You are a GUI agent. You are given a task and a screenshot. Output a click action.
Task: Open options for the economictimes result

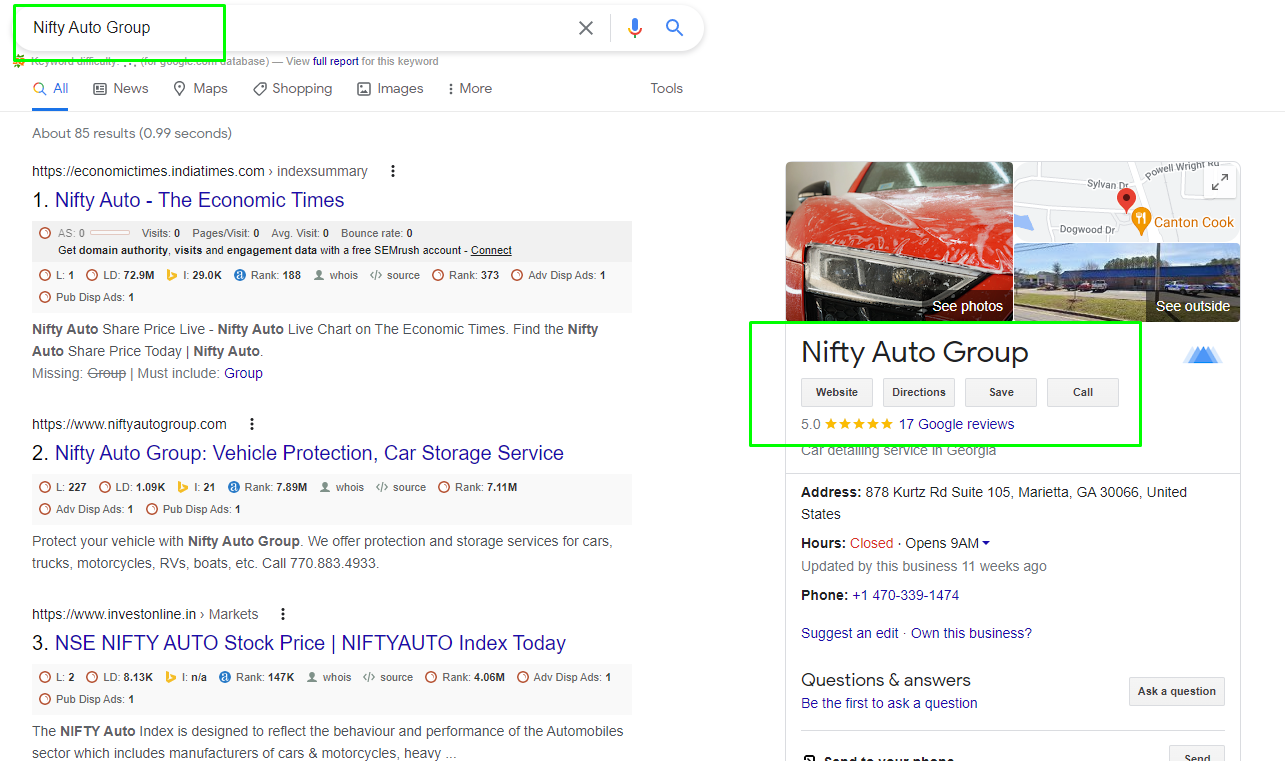click(x=393, y=171)
